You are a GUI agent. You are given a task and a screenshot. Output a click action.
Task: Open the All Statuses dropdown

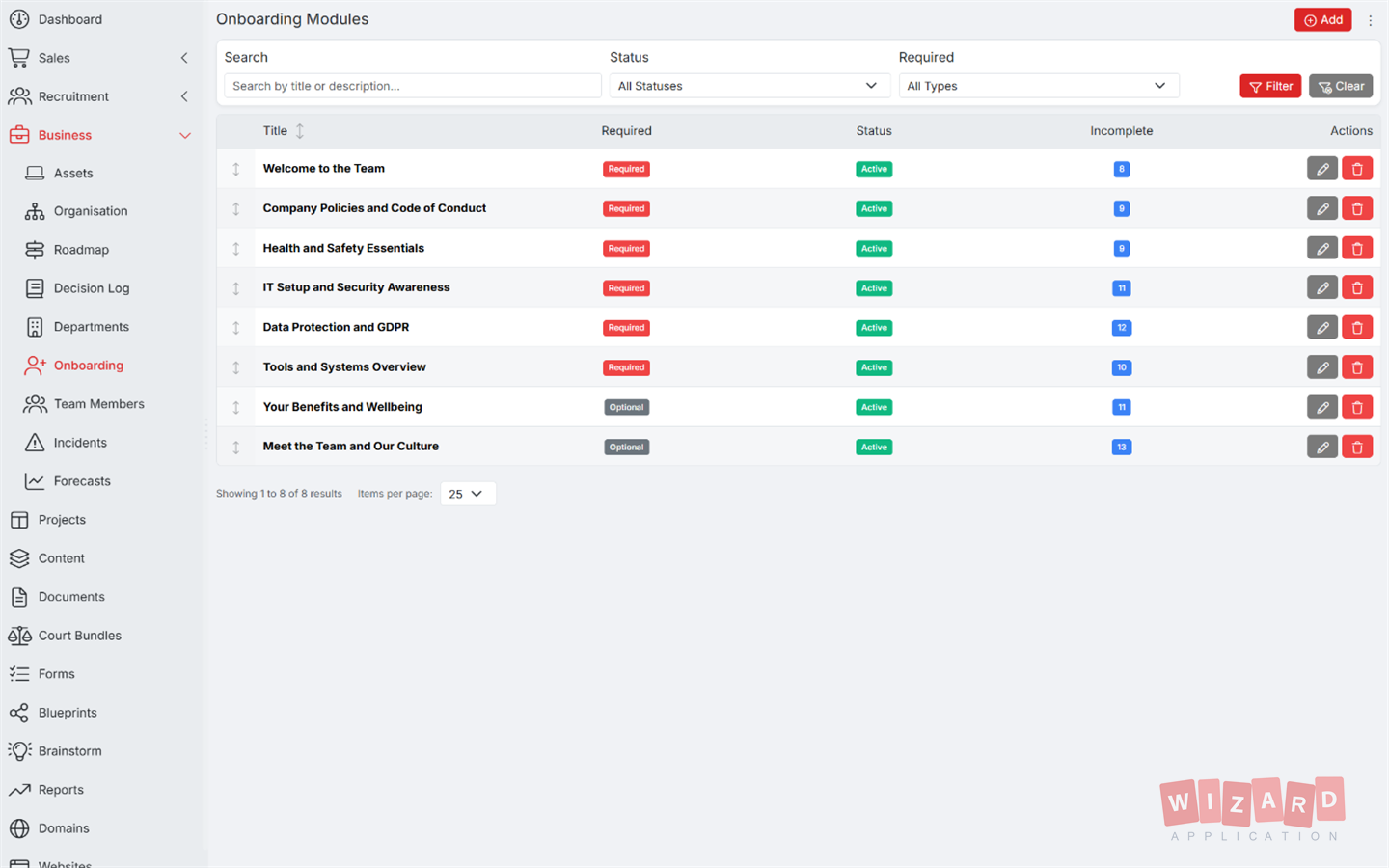pos(749,86)
